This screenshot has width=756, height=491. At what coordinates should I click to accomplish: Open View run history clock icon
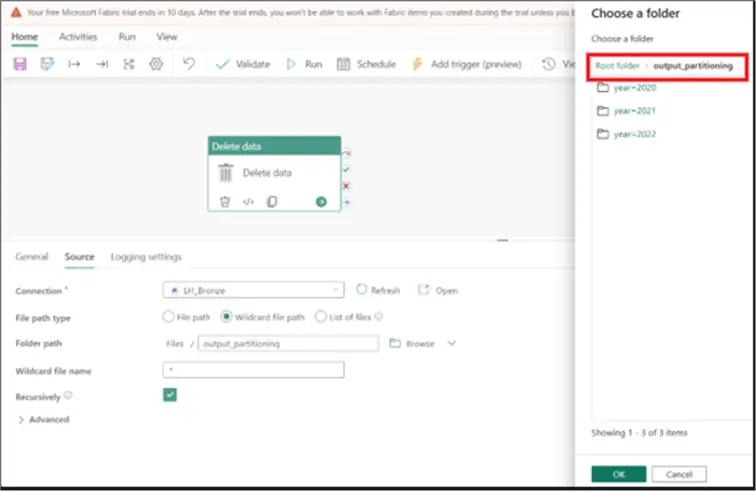(549, 64)
